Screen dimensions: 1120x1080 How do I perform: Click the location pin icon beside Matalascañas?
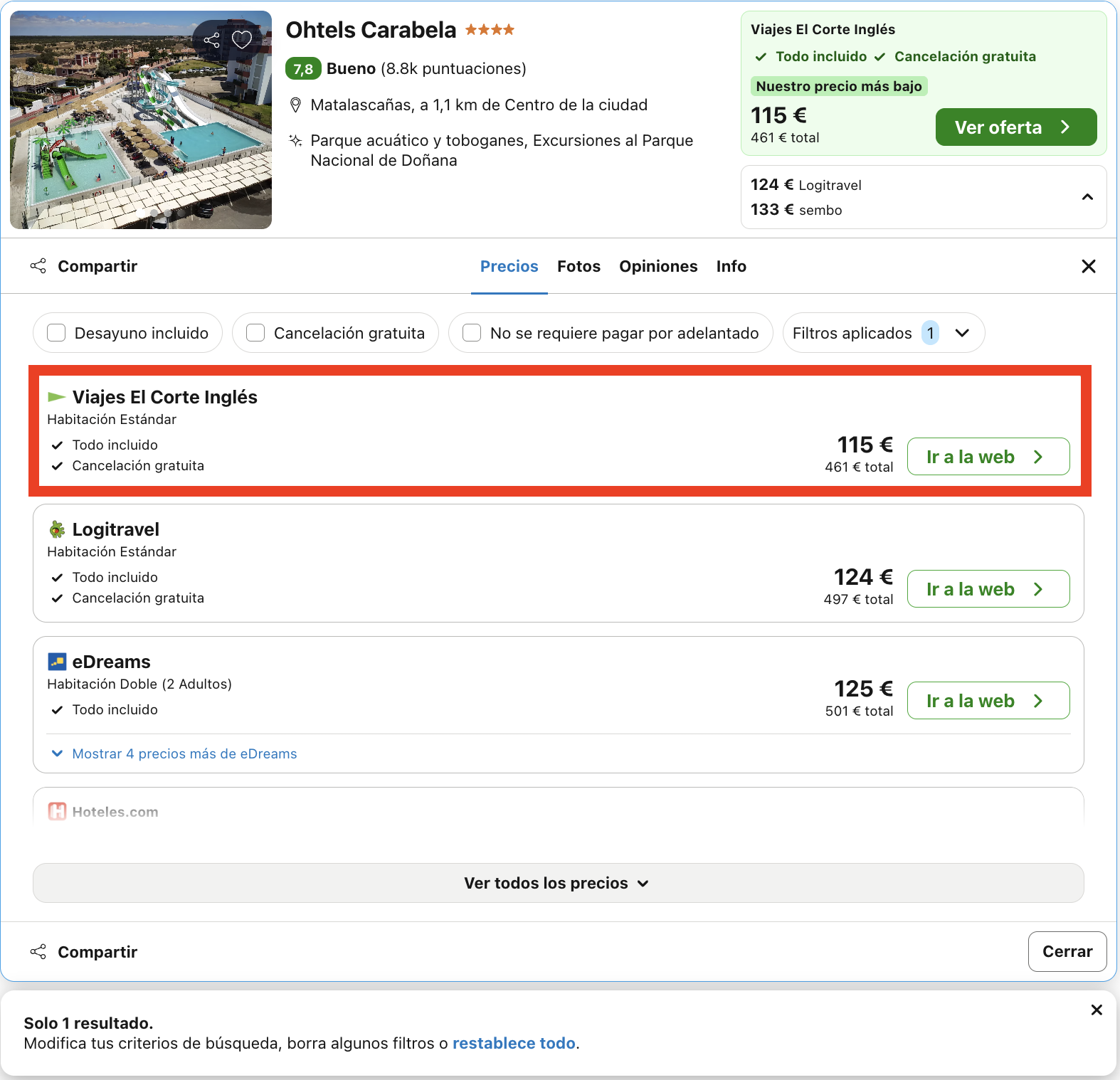[295, 105]
